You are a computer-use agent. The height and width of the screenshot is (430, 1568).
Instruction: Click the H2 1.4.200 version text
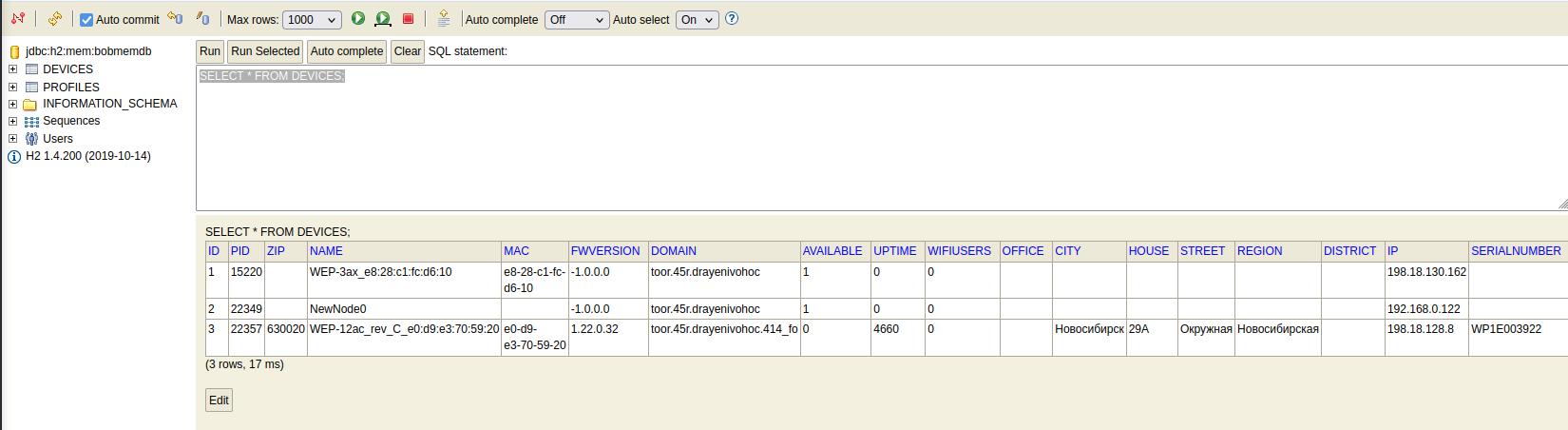point(88,156)
